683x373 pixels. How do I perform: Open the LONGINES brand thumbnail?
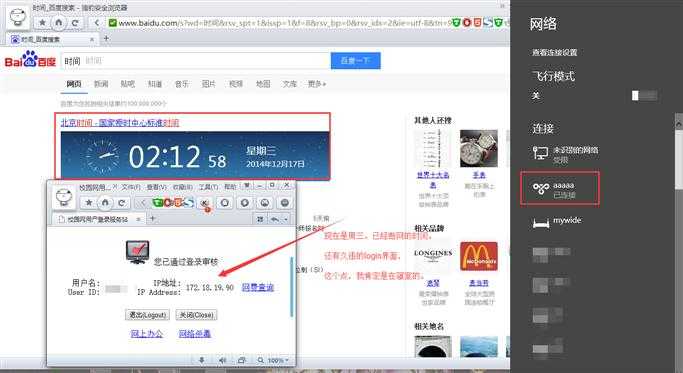[433, 256]
